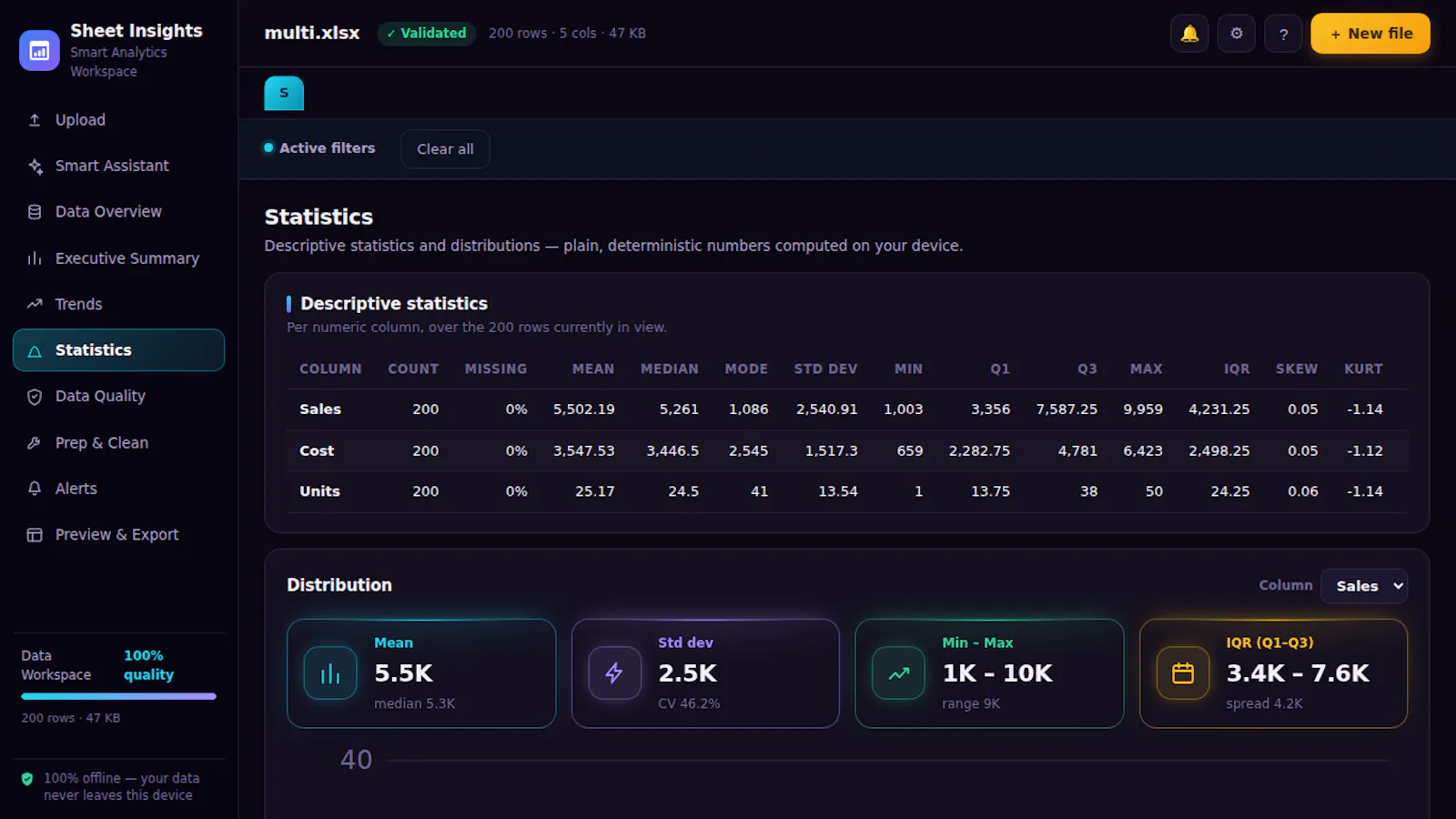Select the Cost row label
1456x819 pixels.
pyautogui.click(x=317, y=451)
